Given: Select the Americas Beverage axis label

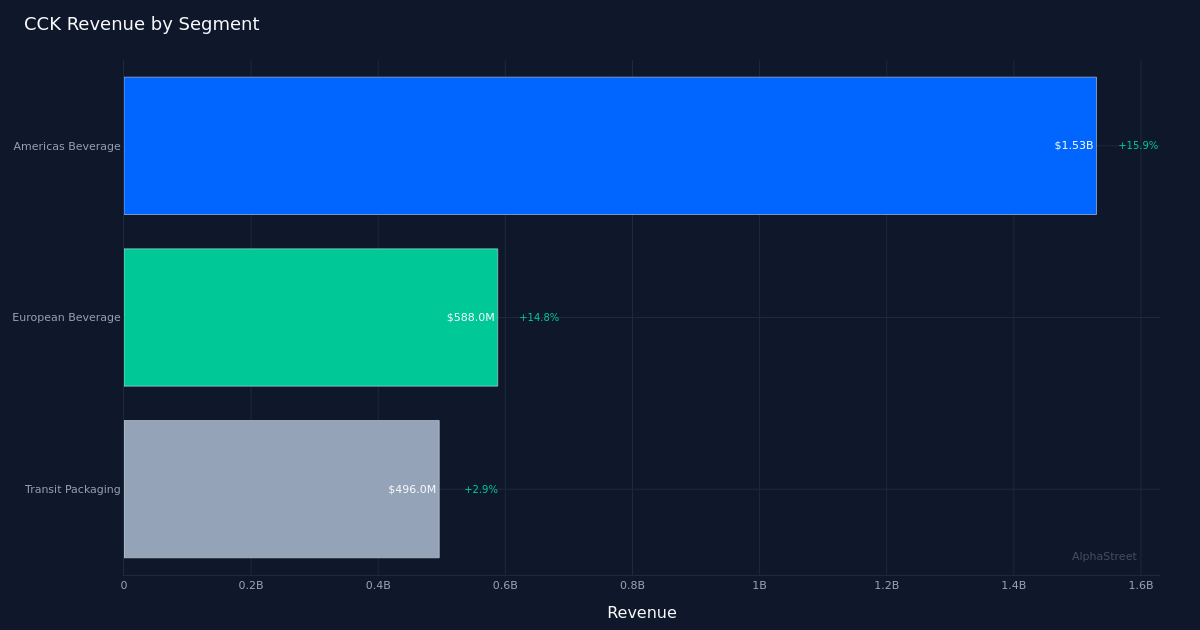Looking at the screenshot, I should 65,145.
